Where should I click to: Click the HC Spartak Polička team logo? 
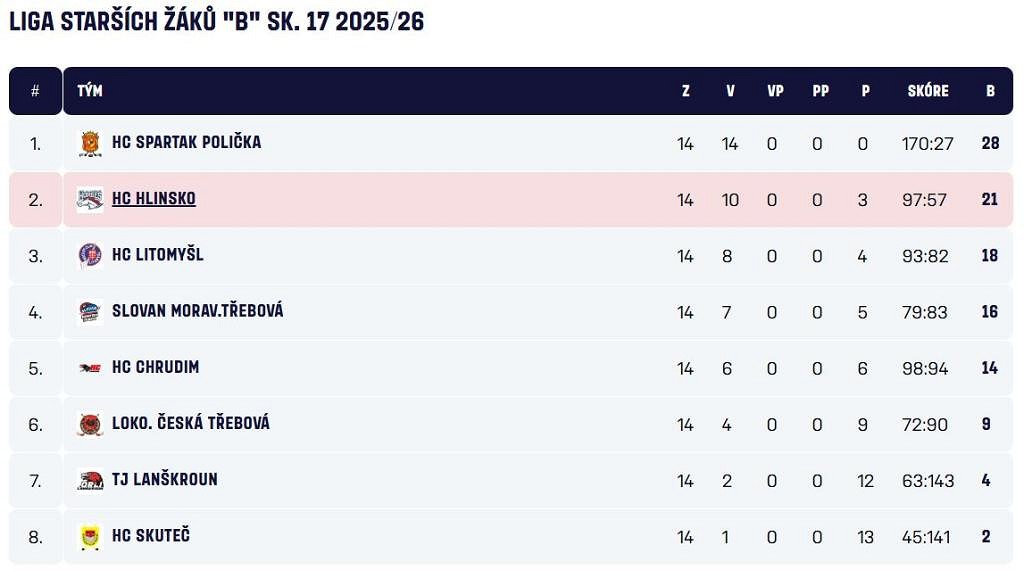pyautogui.click(x=90, y=143)
